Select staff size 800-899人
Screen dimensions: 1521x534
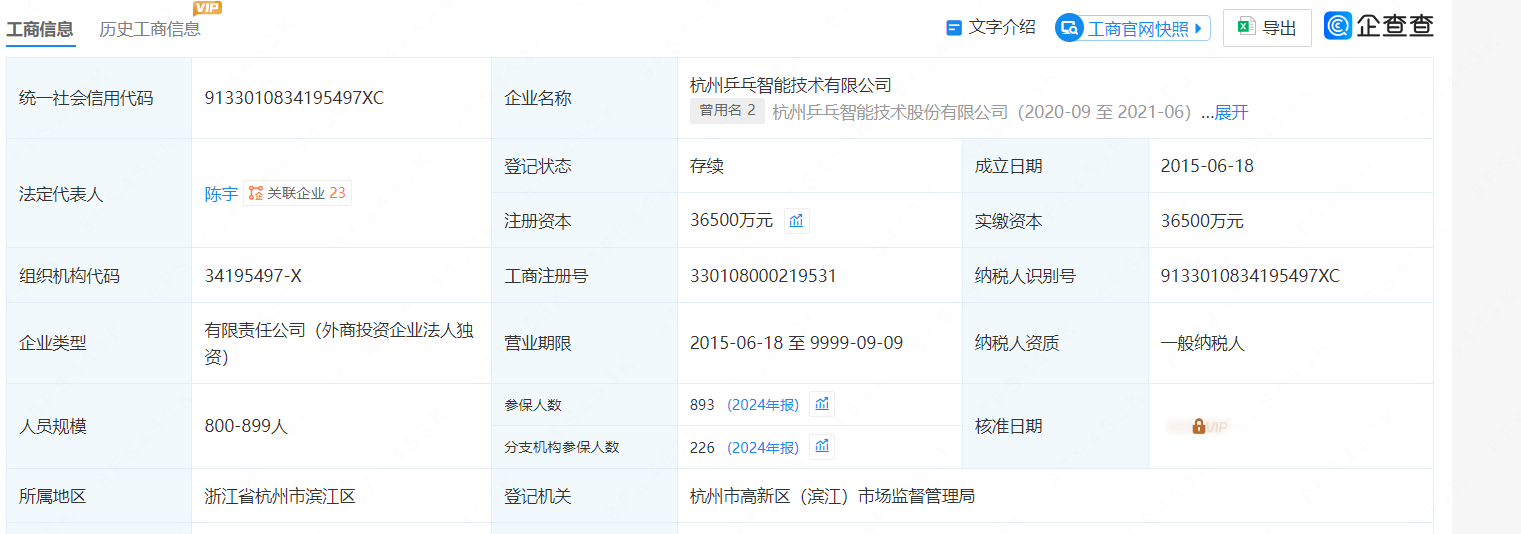point(246,426)
